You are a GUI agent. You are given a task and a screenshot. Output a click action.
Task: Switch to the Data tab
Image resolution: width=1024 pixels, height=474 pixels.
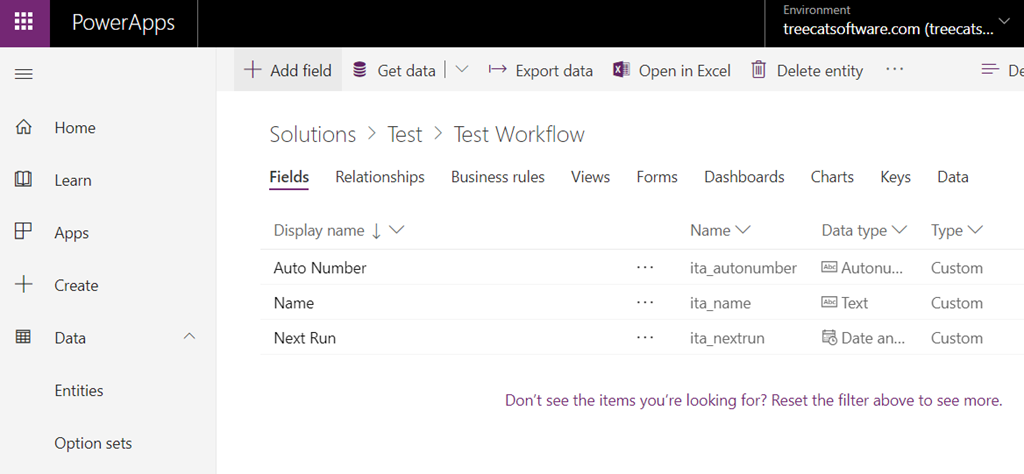tap(953, 177)
